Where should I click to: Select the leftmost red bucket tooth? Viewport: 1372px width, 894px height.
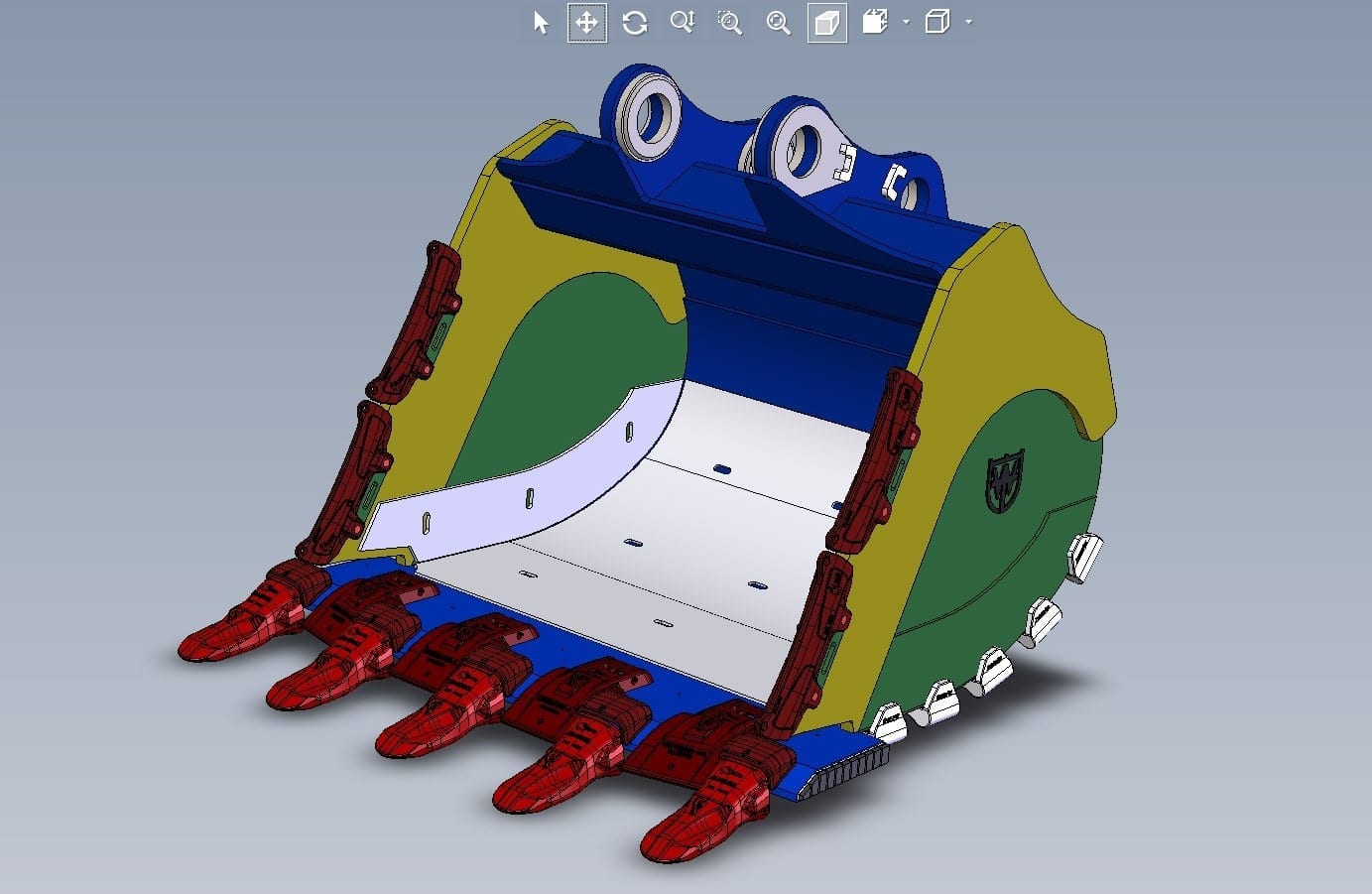point(238,624)
